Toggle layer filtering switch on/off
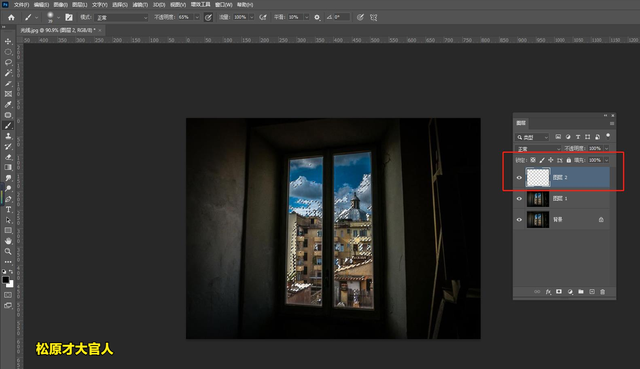Screen dimensions: 640x369 608,136
